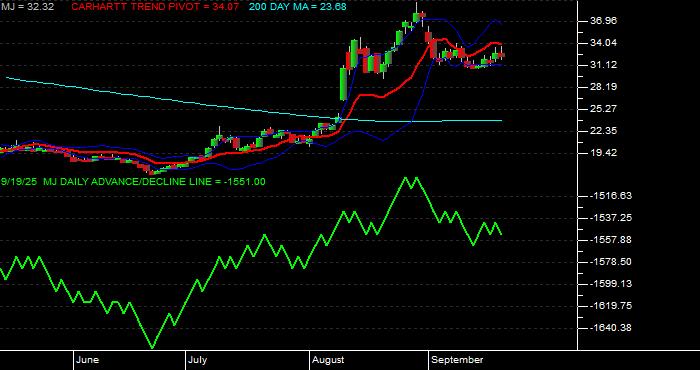Screen dimensions: 700x370
Task: Click the 36.96 price axis value
Action: pyautogui.click(x=604, y=21)
